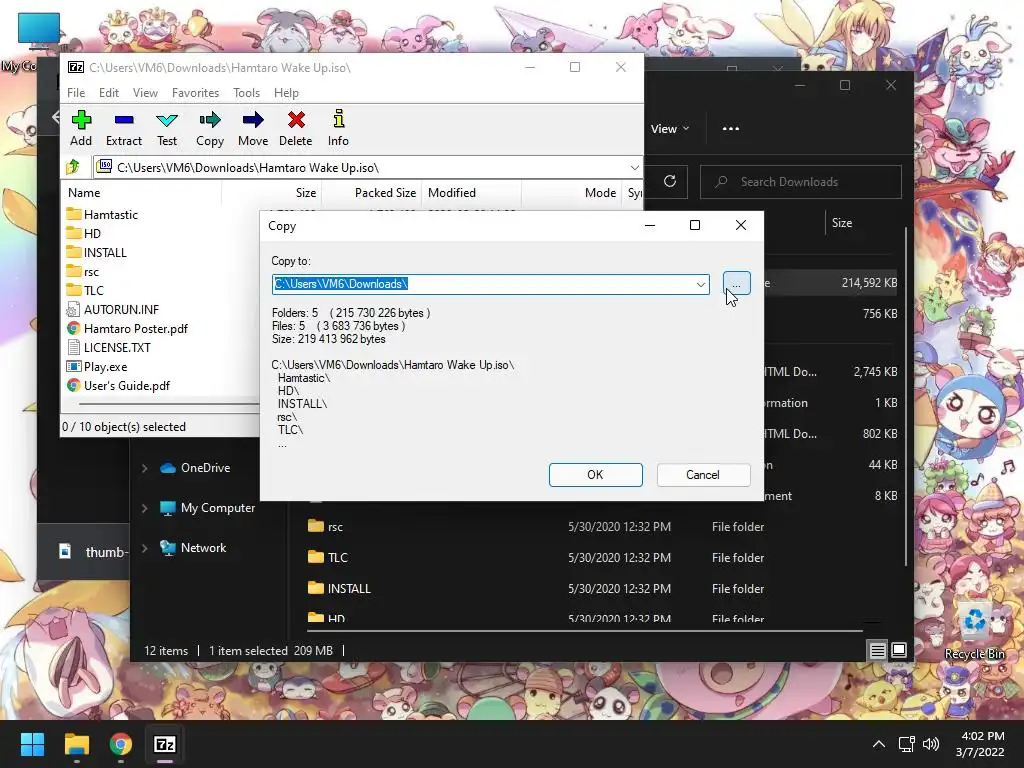Screen dimensions: 1024x768
Task: Click Cancel in the Copy dialog
Action: [x=703, y=475]
